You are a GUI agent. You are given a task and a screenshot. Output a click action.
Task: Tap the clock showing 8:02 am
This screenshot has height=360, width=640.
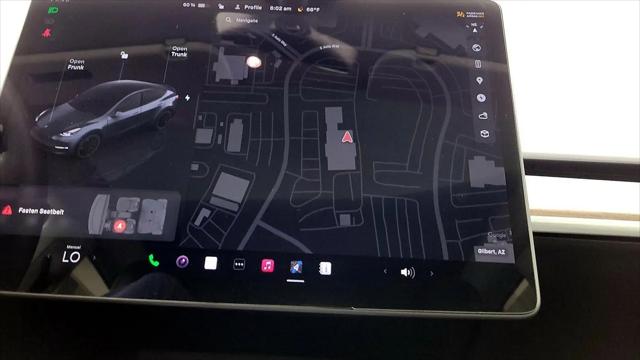point(280,8)
